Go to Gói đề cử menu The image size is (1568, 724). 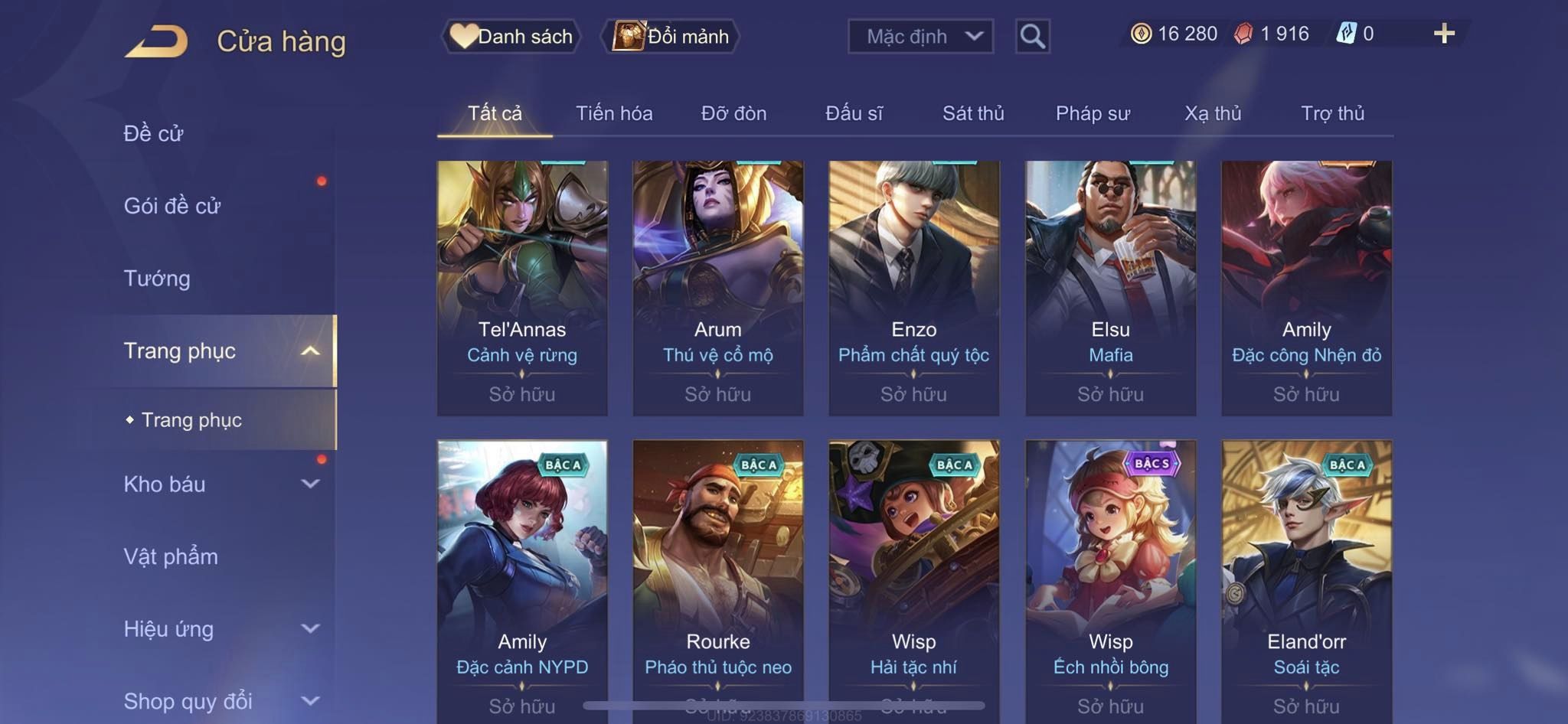click(172, 206)
